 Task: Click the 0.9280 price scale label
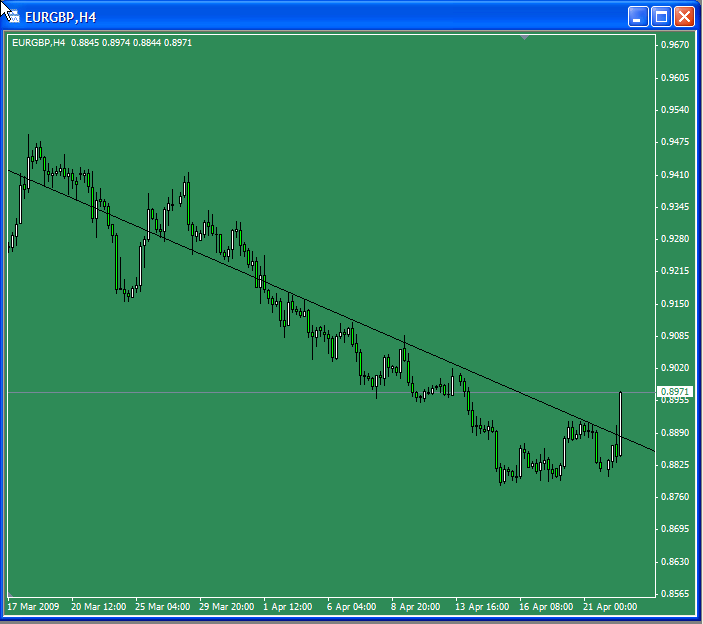pyautogui.click(x=675, y=239)
